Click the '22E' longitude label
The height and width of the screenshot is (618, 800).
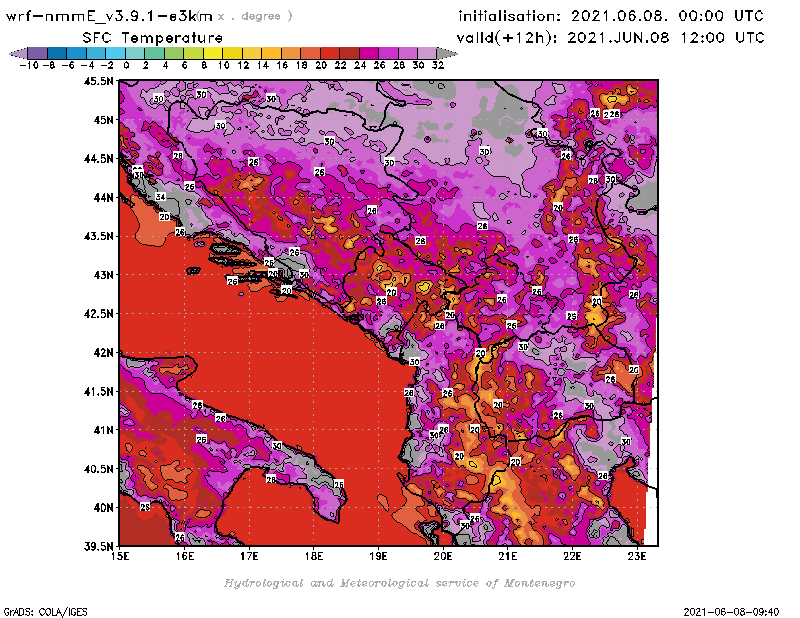pos(572,556)
